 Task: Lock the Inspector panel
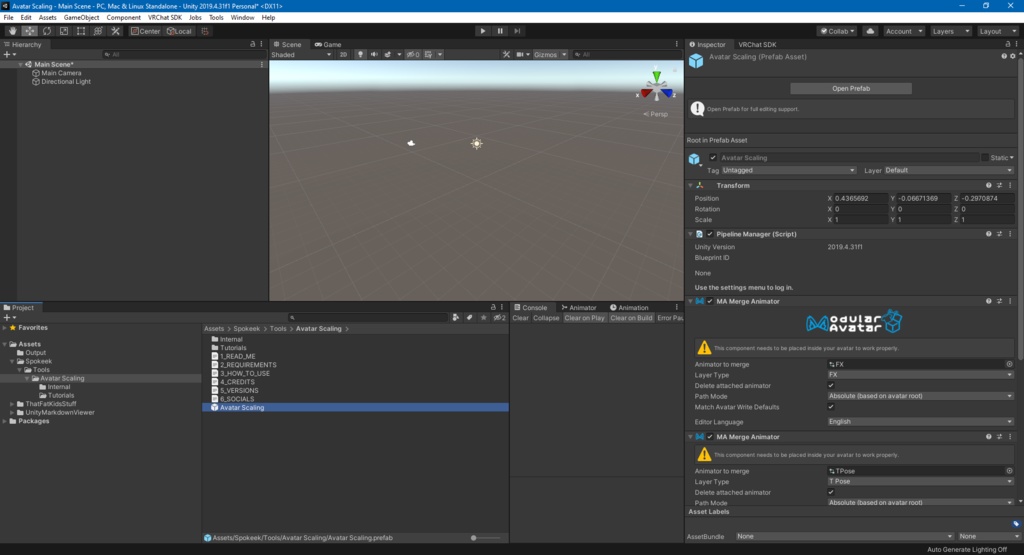click(1008, 44)
